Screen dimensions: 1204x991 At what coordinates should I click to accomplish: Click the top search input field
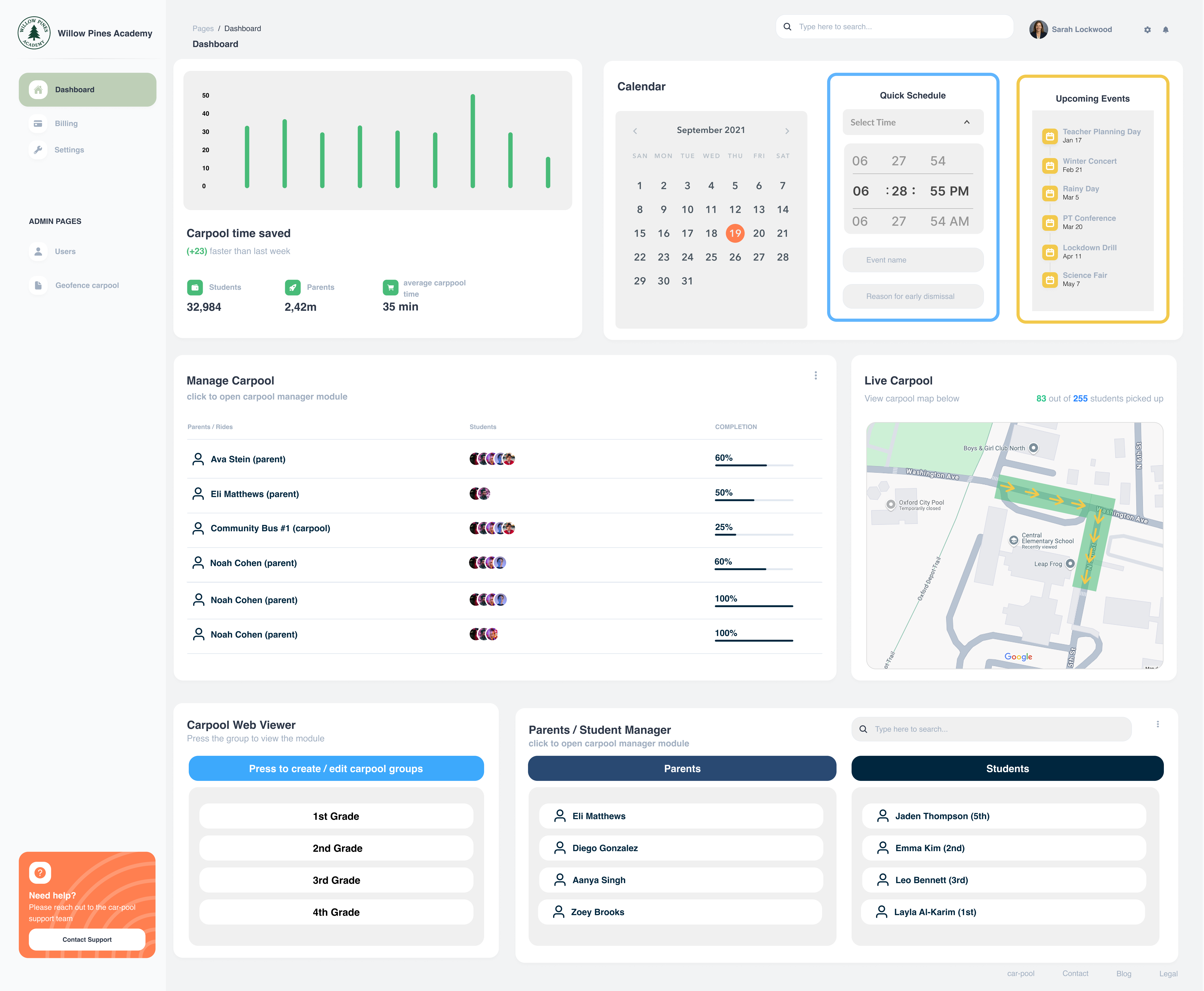click(894, 27)
